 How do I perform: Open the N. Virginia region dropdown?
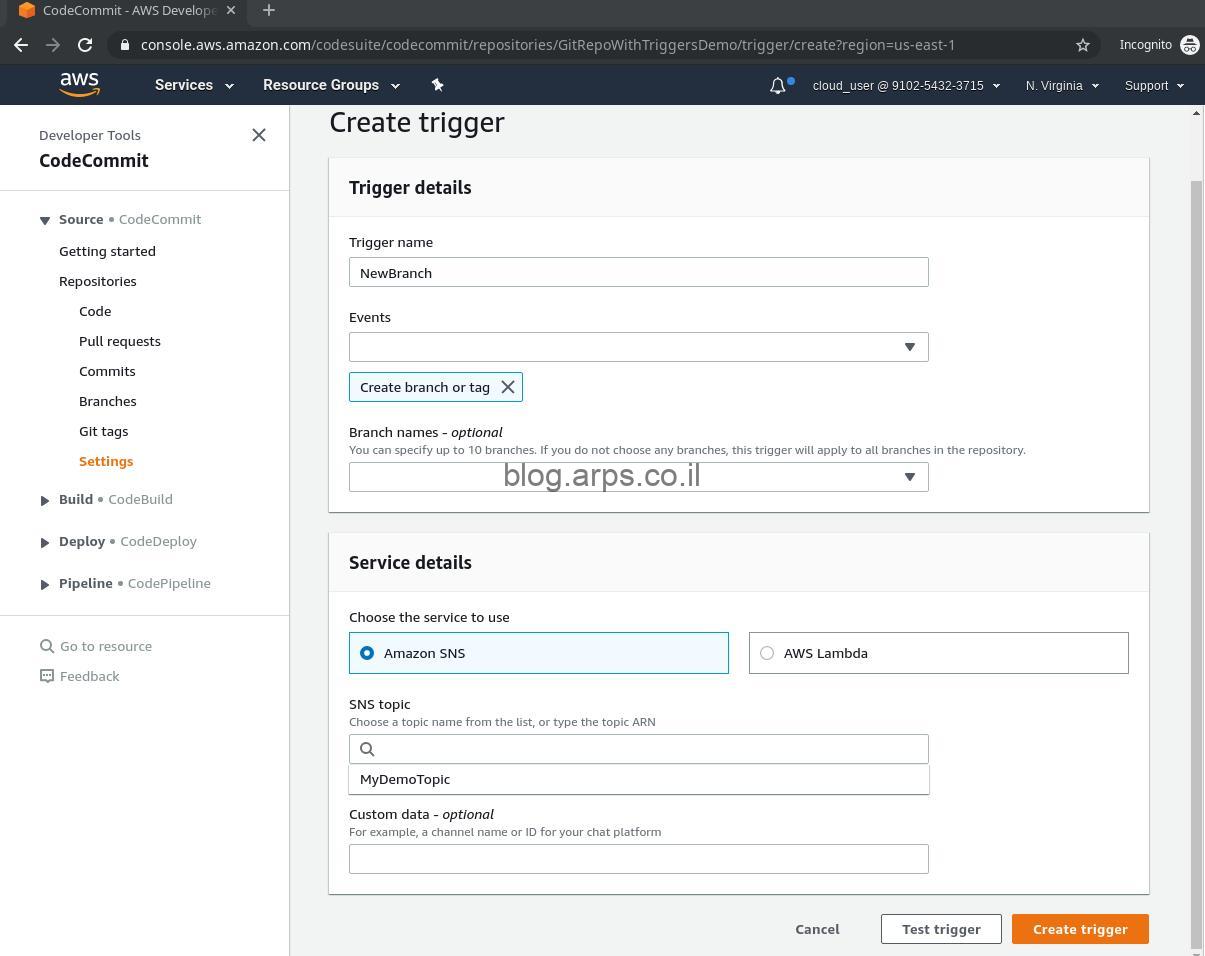[1062, 86]
